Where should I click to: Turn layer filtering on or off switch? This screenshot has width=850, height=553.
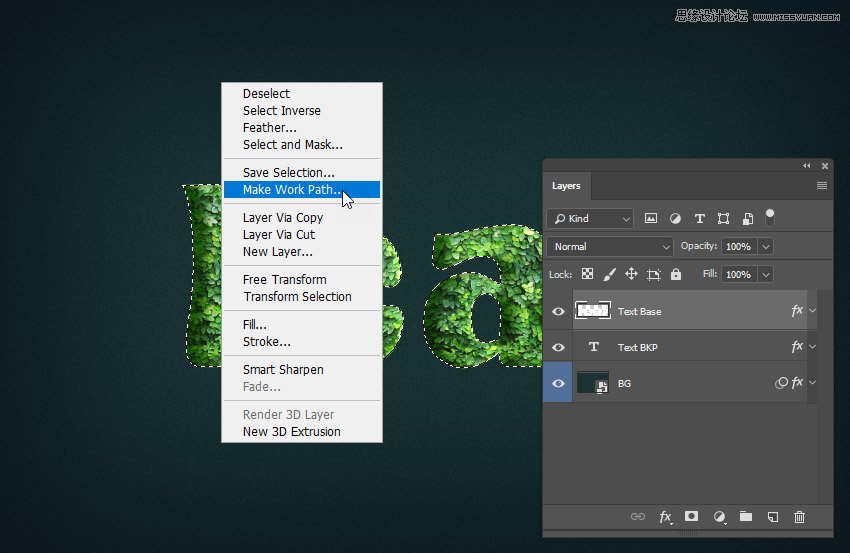pyautogui.click(x=770, y=216)
